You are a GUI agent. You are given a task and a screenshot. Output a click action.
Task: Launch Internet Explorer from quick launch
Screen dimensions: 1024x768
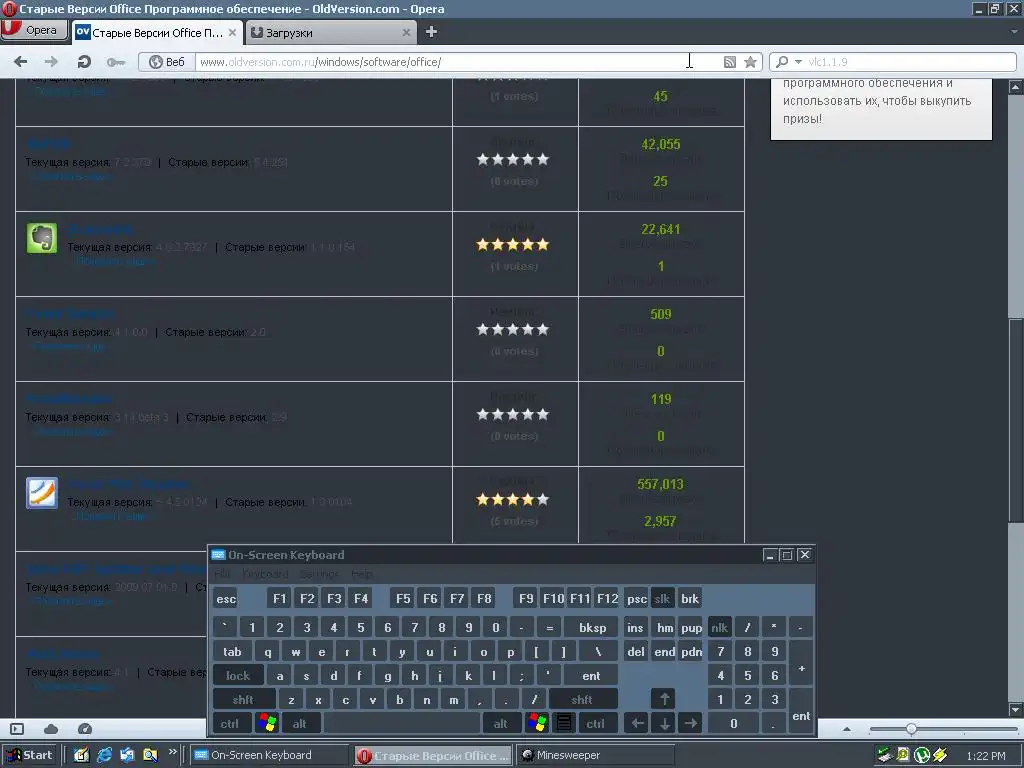[x=104, y=755]
